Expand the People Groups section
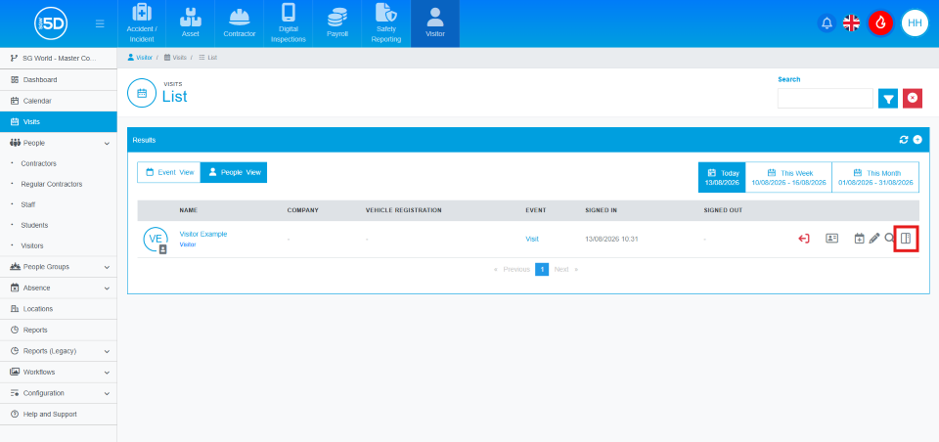Screen dimensions: 939x442 point(58,267)
